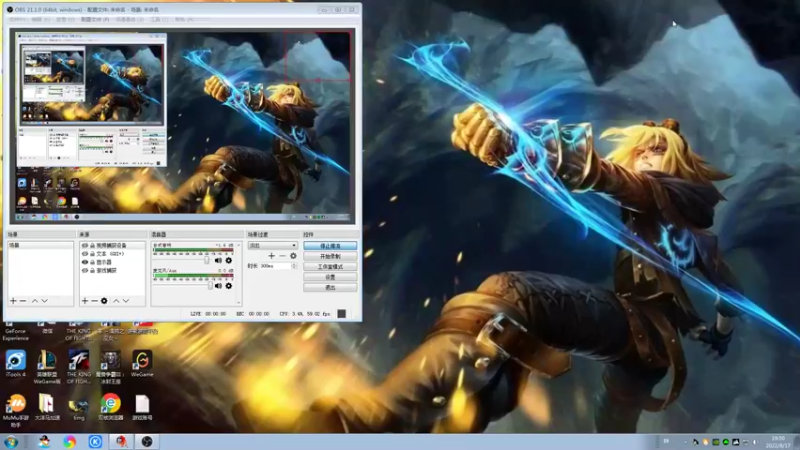Open the MuMu emulator desktop shortcut
Image resolution: width=800 pixels, height=450 pixels.
point(15,411)
